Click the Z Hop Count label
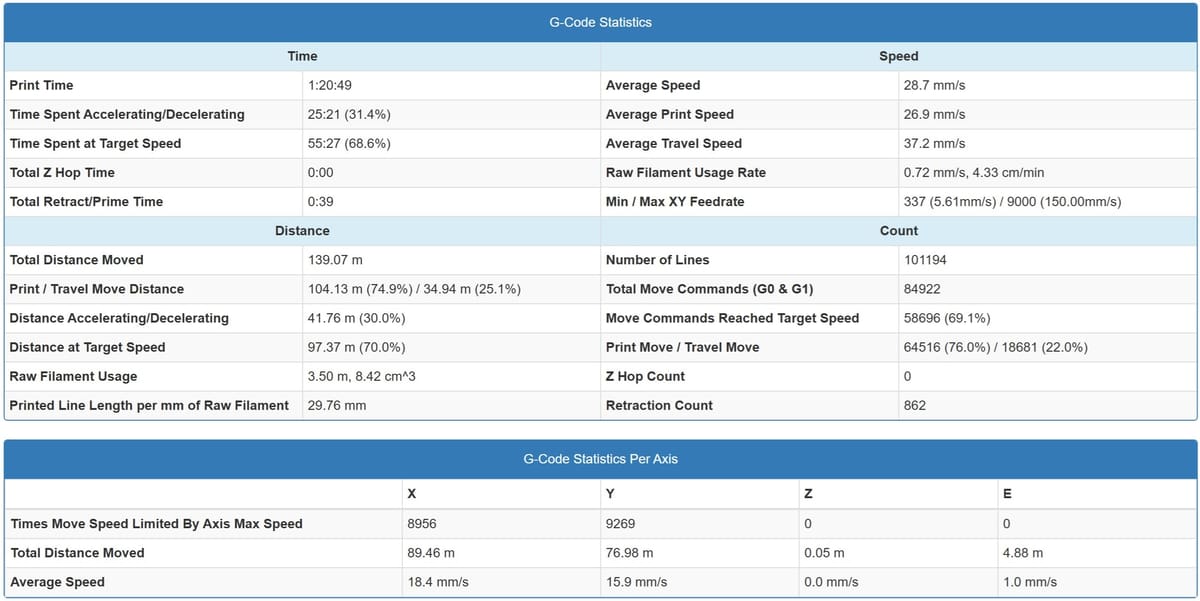 tap(645, 376)
